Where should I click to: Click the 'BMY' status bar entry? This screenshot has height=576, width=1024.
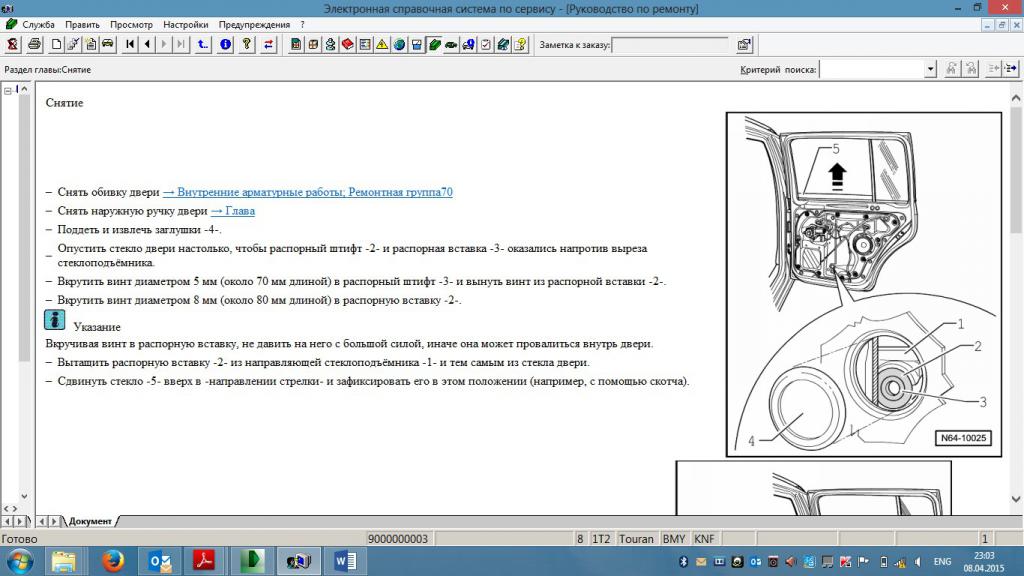click(674, 539)
